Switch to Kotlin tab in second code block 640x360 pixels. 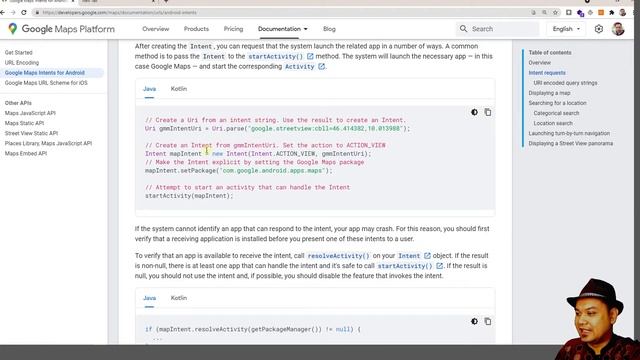(x=179, y=298)
